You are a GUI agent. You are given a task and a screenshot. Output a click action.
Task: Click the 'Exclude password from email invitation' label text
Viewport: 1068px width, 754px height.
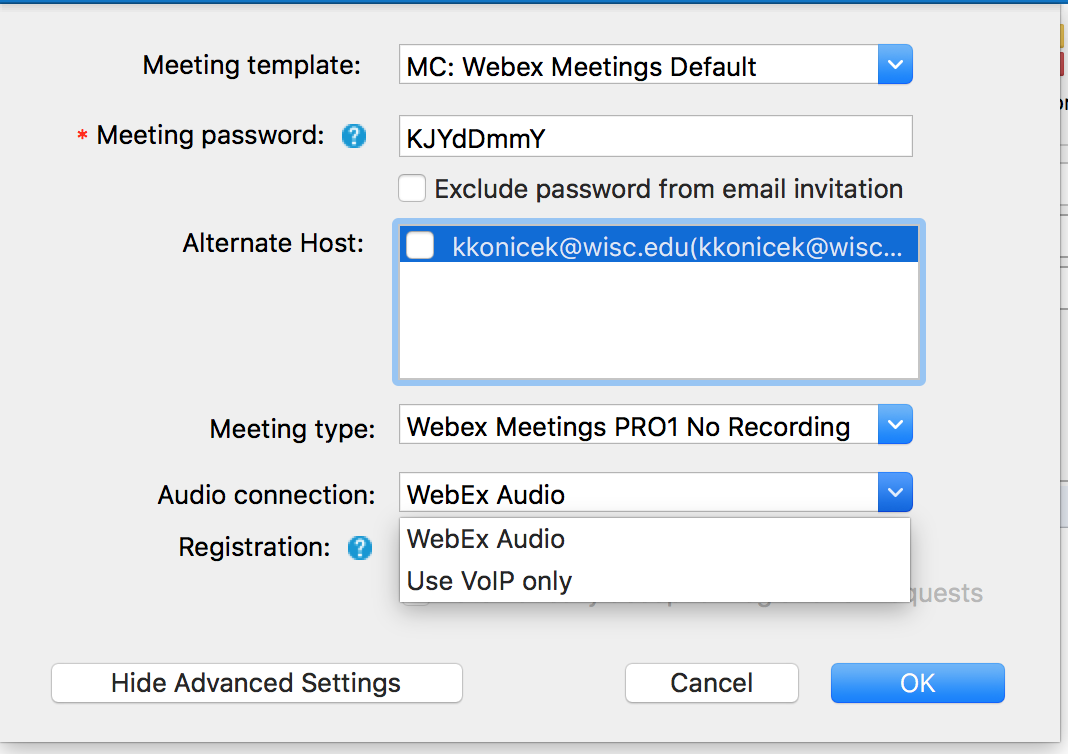click(669, 189)
